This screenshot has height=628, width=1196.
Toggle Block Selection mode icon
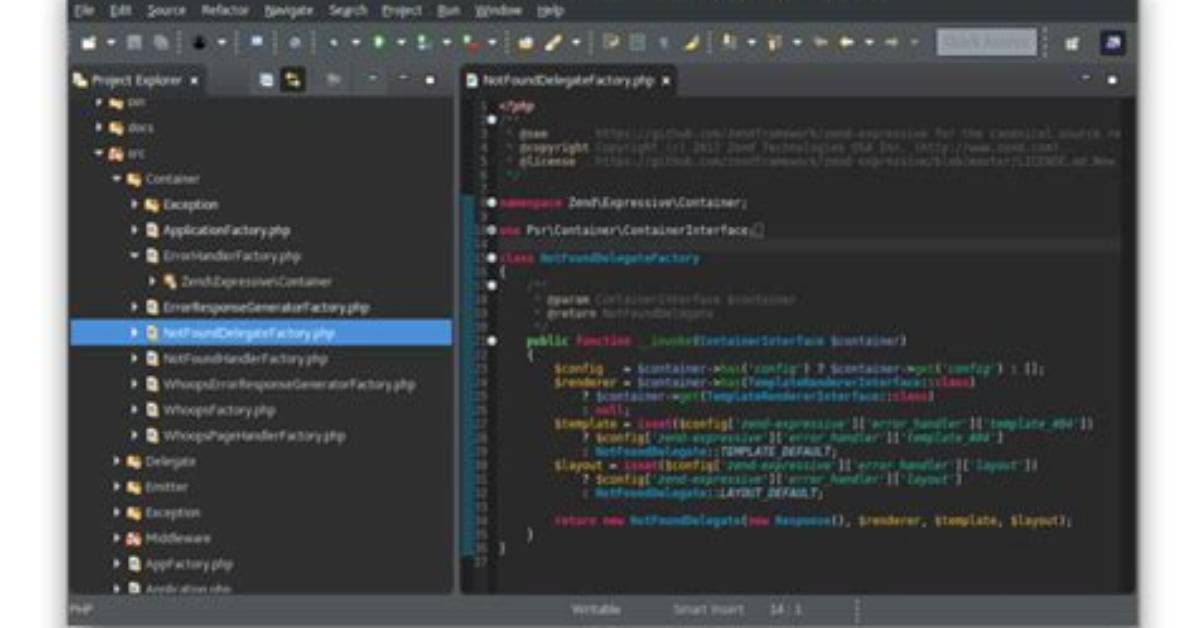pyautogui.click(x=638, y=43)
